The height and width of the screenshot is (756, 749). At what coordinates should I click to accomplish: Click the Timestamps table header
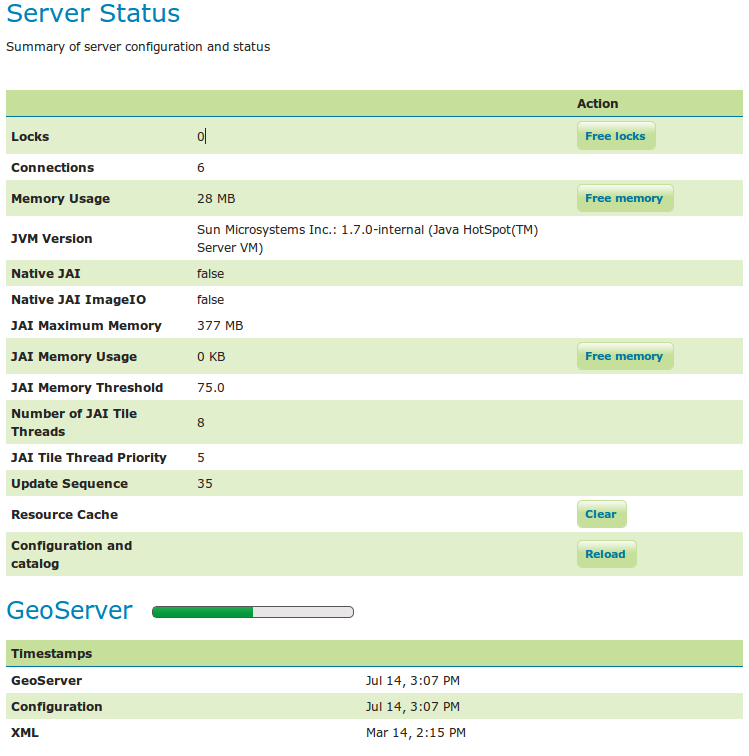pos(51,654)
